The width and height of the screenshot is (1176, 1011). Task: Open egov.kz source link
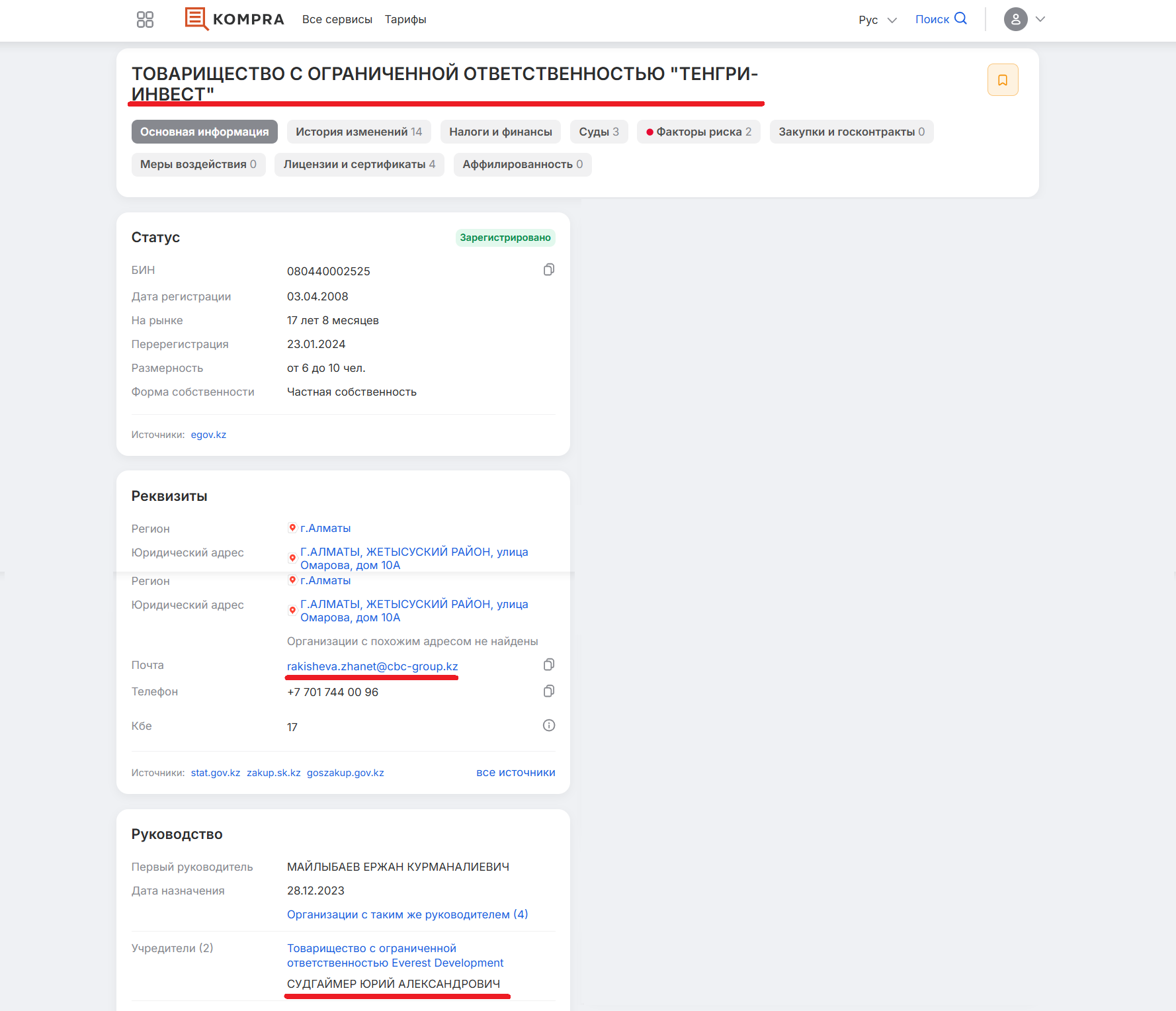[208, 435]
